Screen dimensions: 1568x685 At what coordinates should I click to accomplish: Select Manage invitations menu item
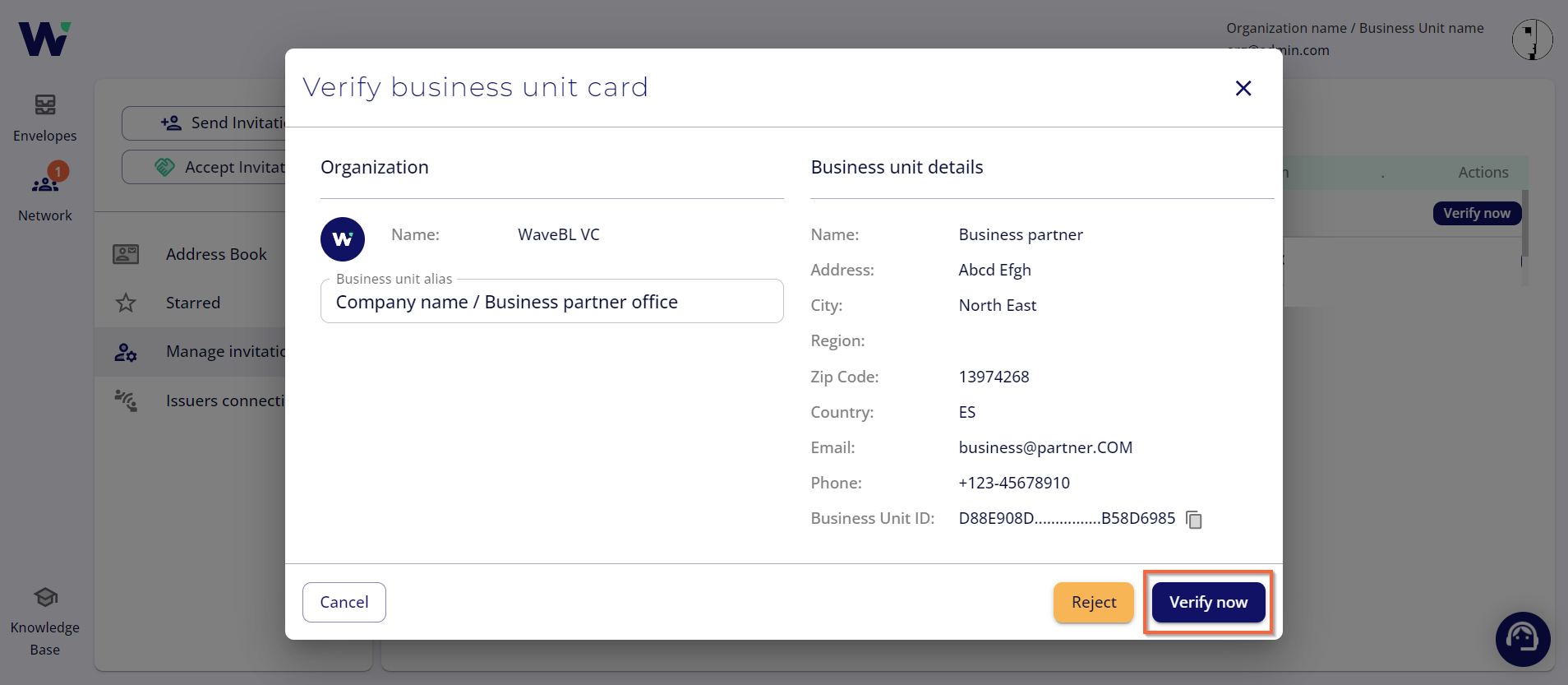(224, 352)
